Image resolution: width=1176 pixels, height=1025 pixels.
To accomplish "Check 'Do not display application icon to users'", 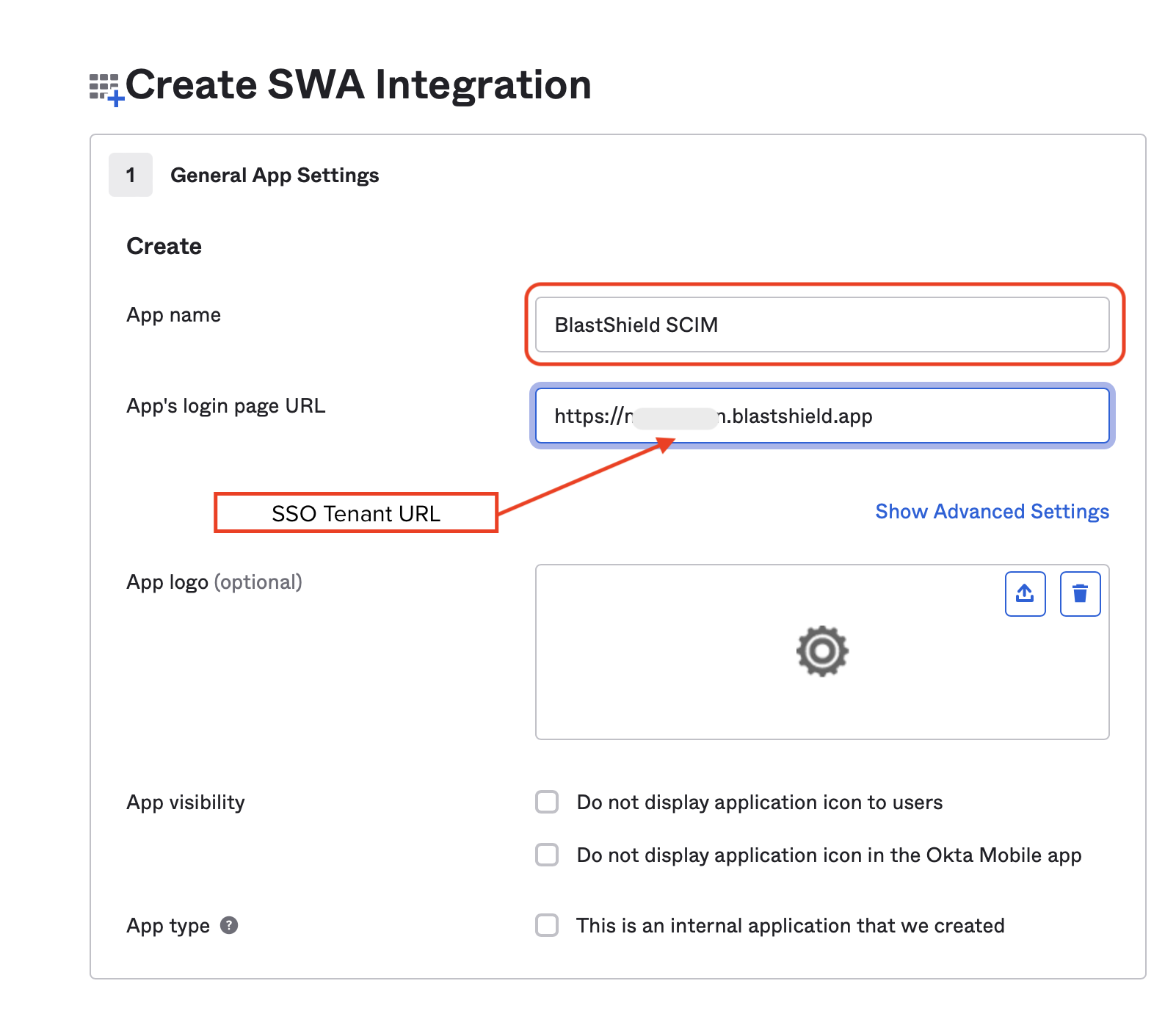I will coord(547,802).
